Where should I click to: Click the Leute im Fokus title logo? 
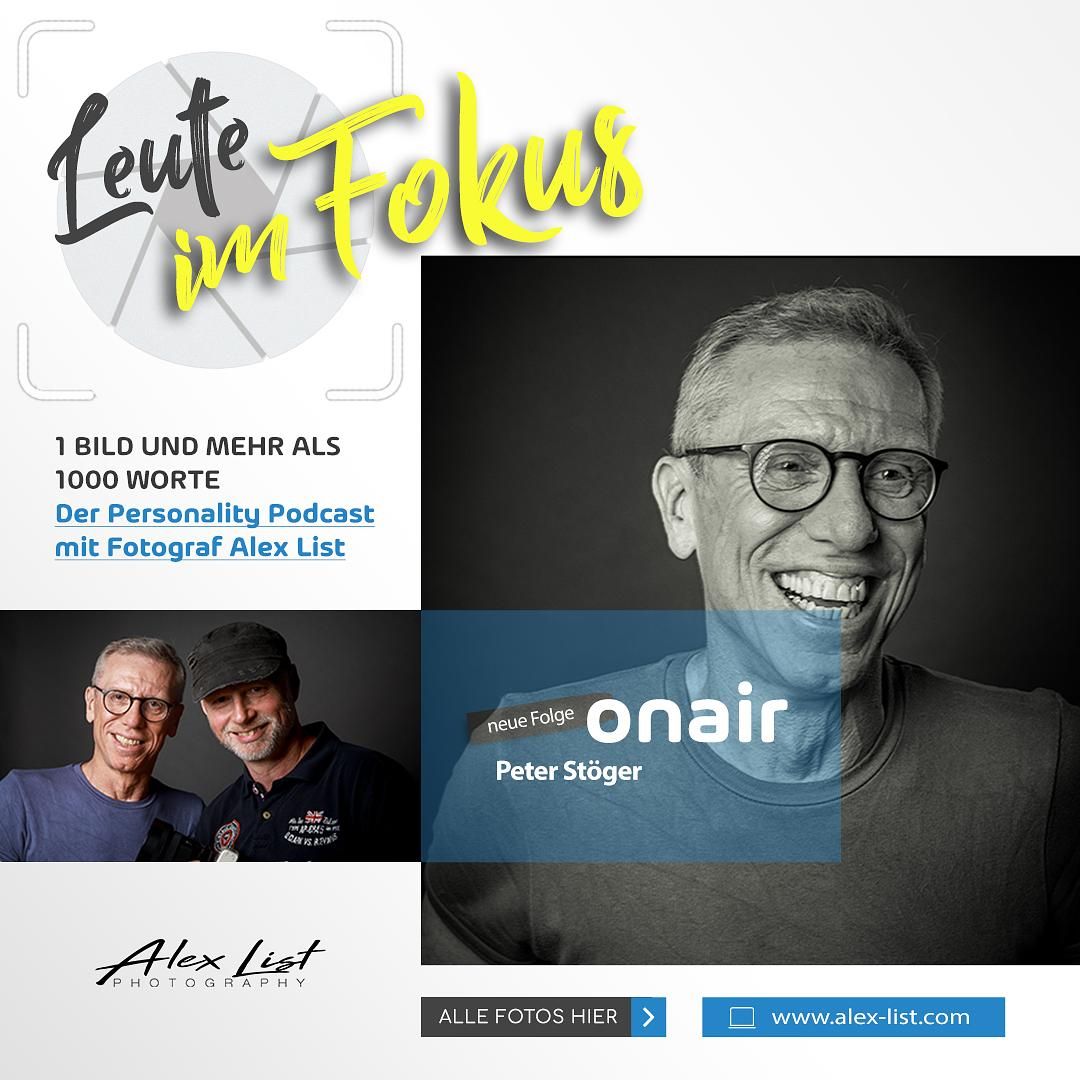click(x=344, y=193)
